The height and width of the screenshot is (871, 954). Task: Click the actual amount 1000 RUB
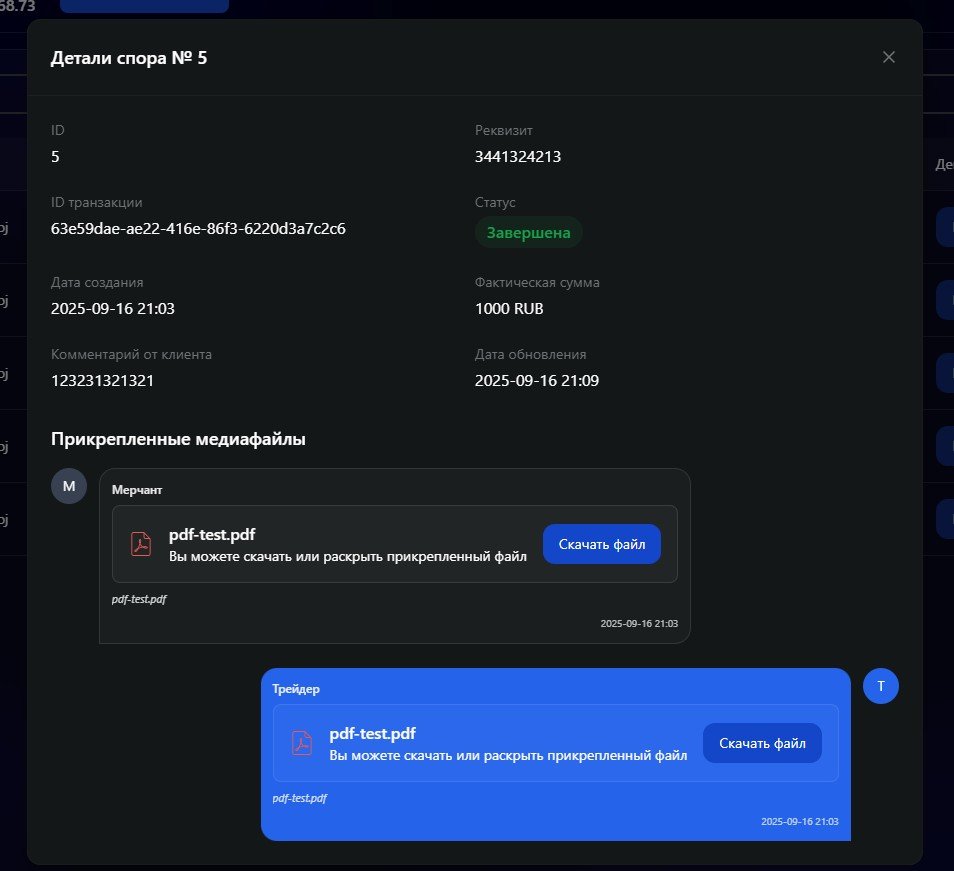pyautogui.click(x=509, y=309)
